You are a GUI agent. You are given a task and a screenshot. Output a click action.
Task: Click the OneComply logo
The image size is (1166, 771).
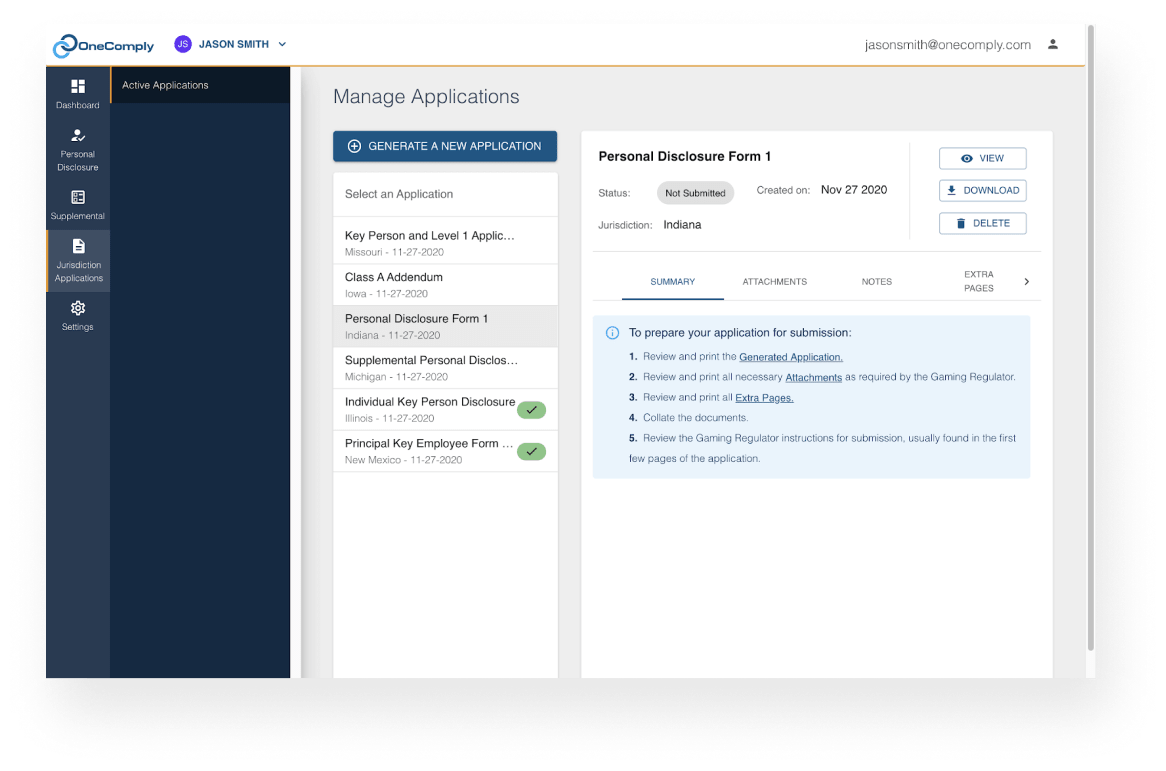pos(105,45)
